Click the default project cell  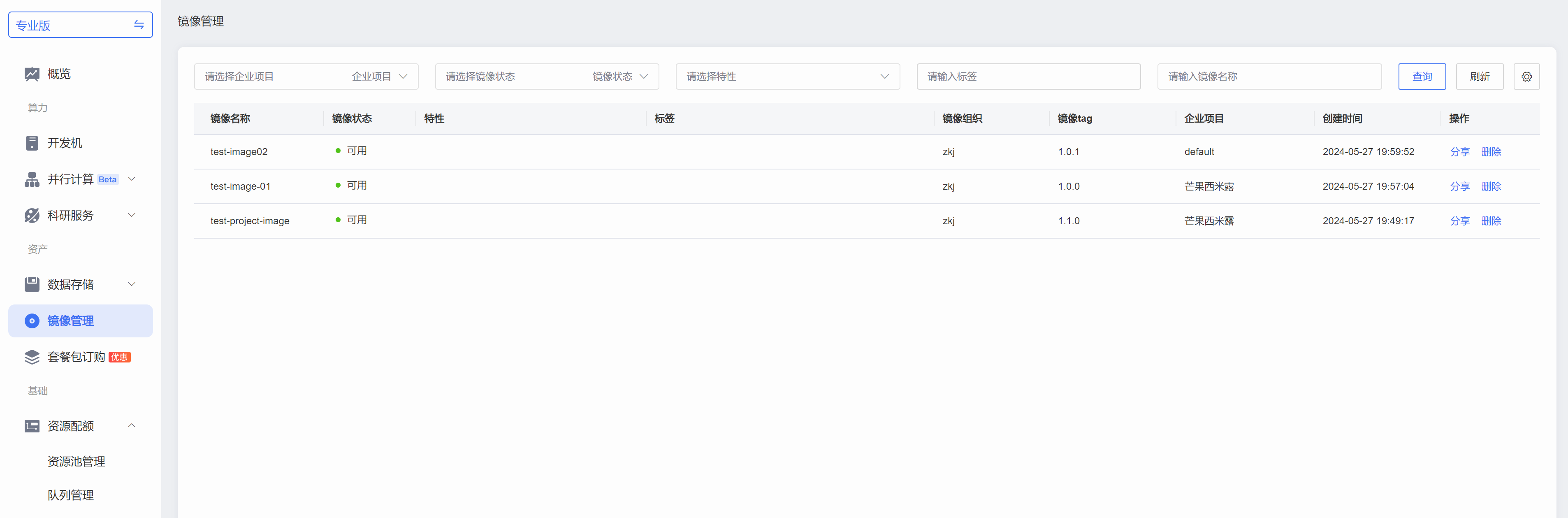click(1199, 151)
